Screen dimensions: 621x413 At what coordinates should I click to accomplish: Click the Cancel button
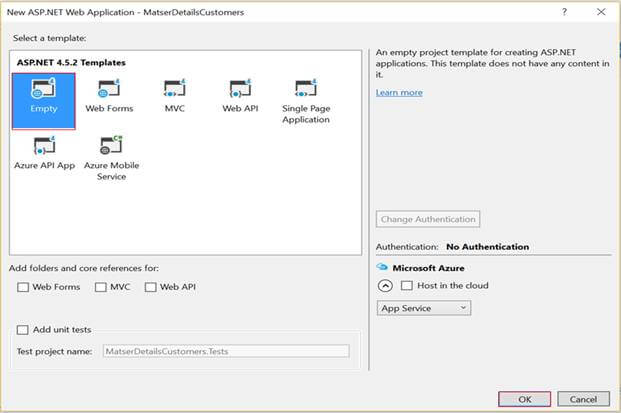(583, 399)
